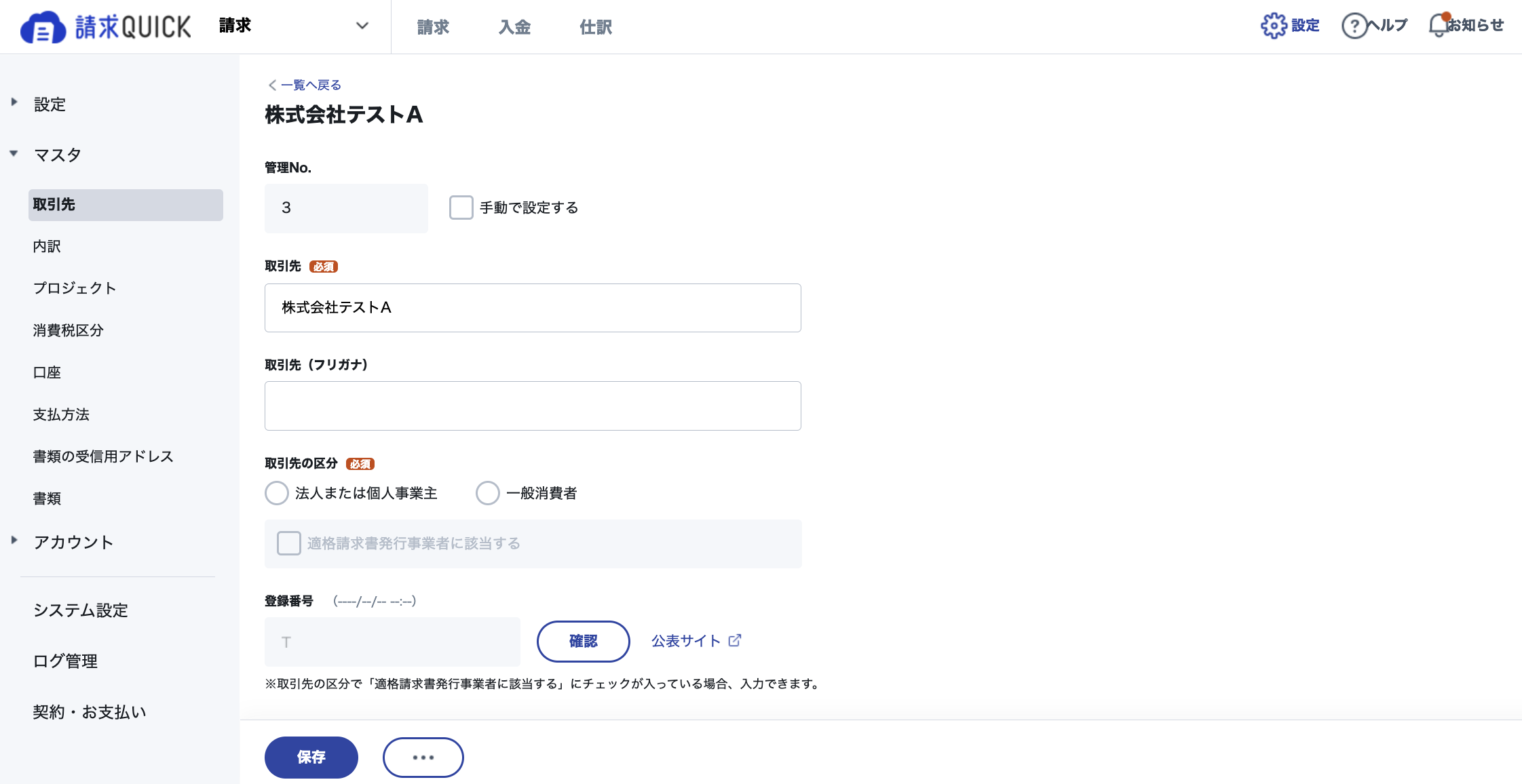Open 契約・お支払い in the sidebar

[90, 712]
